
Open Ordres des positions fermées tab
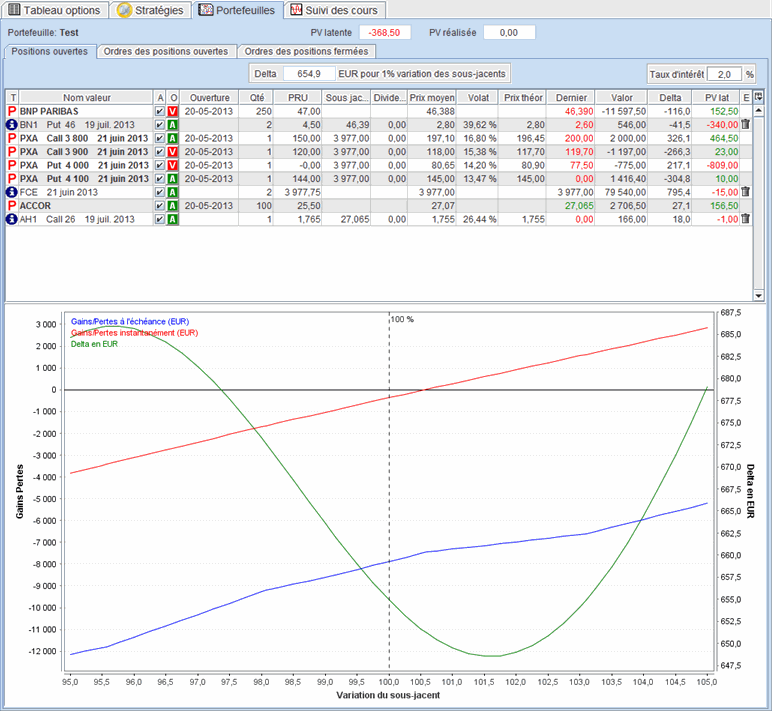click(x=306, y=51)
